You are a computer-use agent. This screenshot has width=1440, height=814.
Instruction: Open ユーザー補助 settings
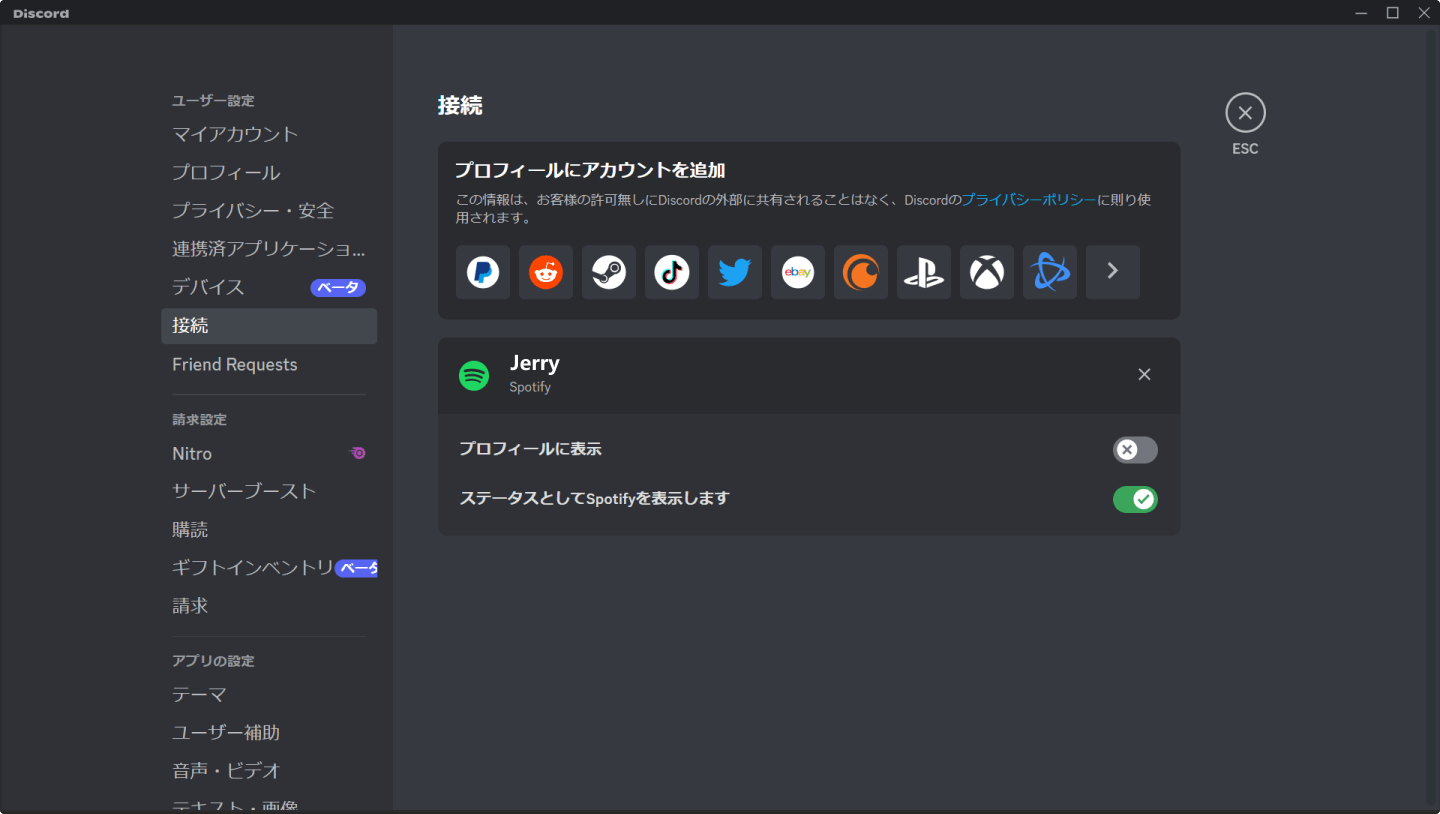pyautogui.click(x=269, y=732)
